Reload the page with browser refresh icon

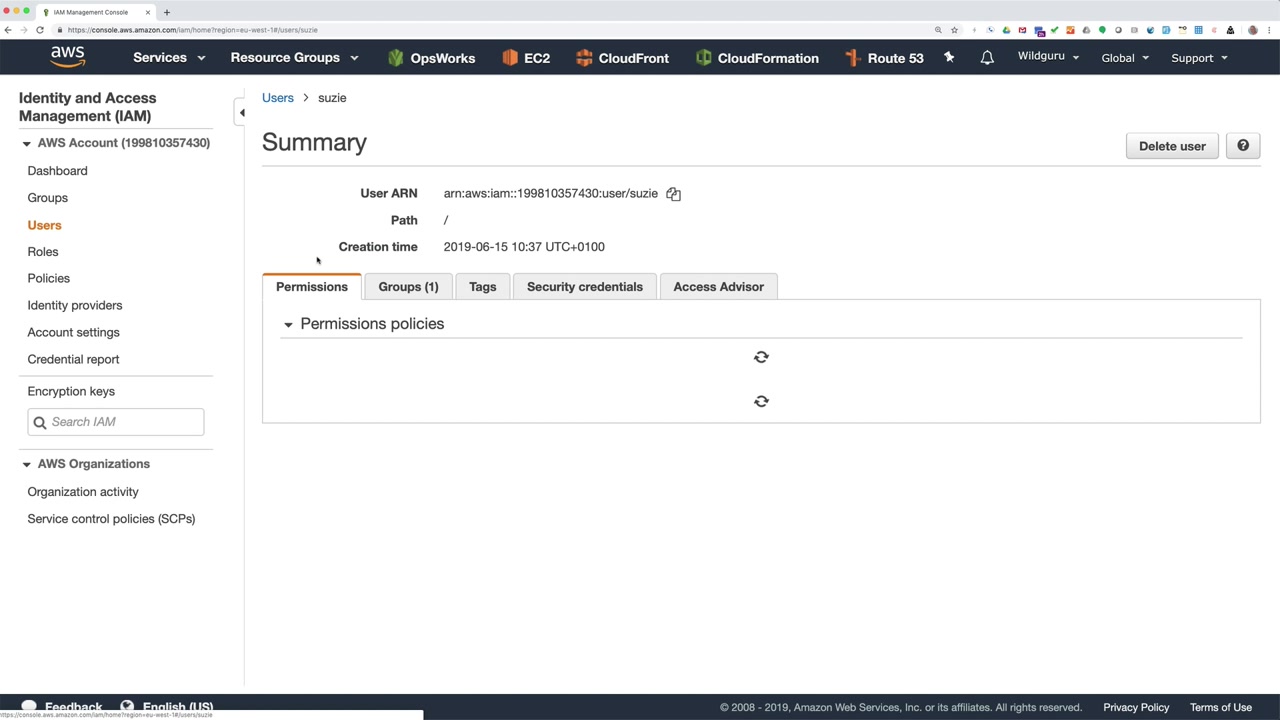(x=39, y=30)
